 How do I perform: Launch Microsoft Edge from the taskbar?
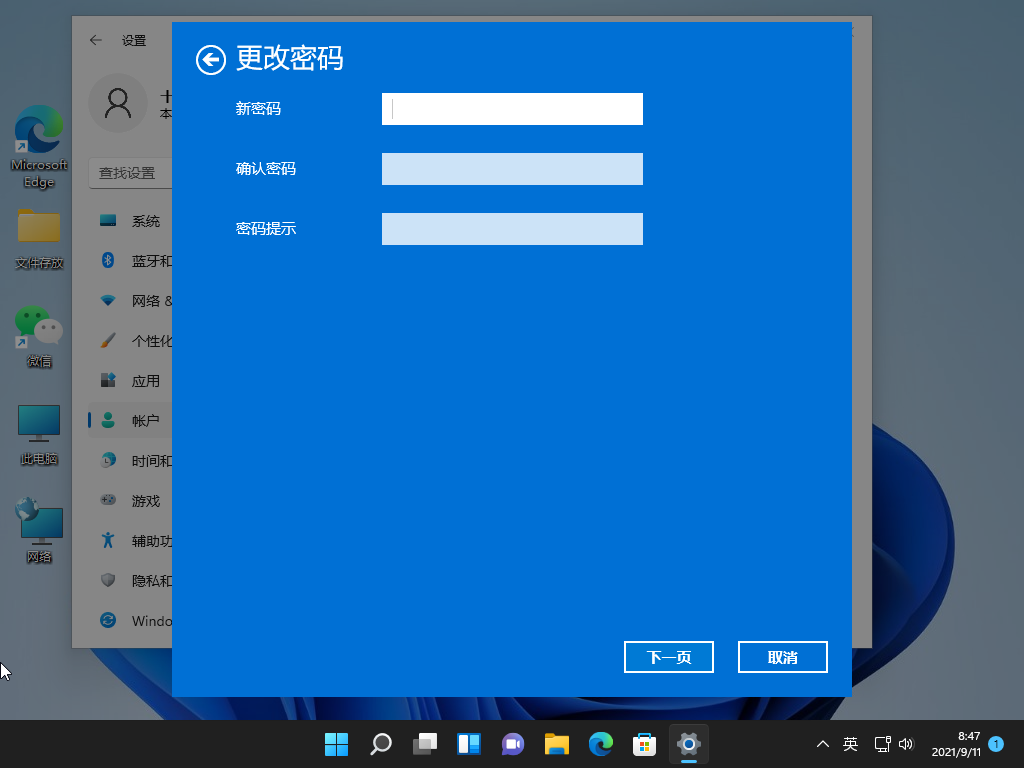point(601,744)
